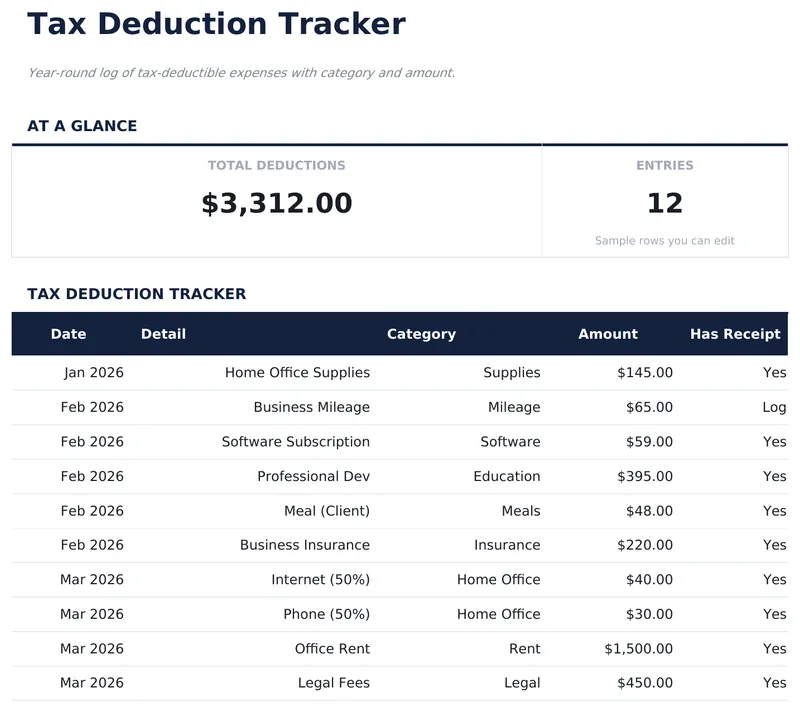Click the Business Mileage row entry
Screen dimensions: 800x712
313,407
